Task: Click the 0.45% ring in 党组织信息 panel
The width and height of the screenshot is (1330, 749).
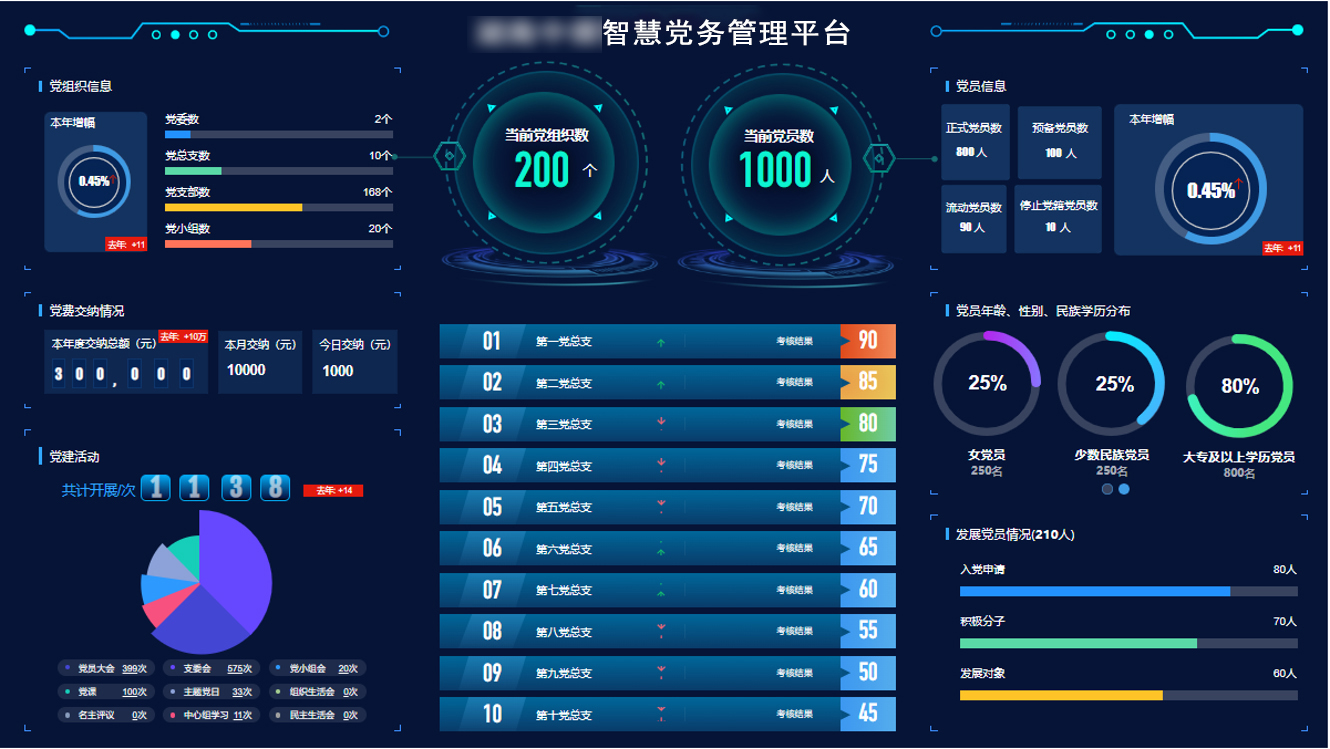Action: (94, 181)
